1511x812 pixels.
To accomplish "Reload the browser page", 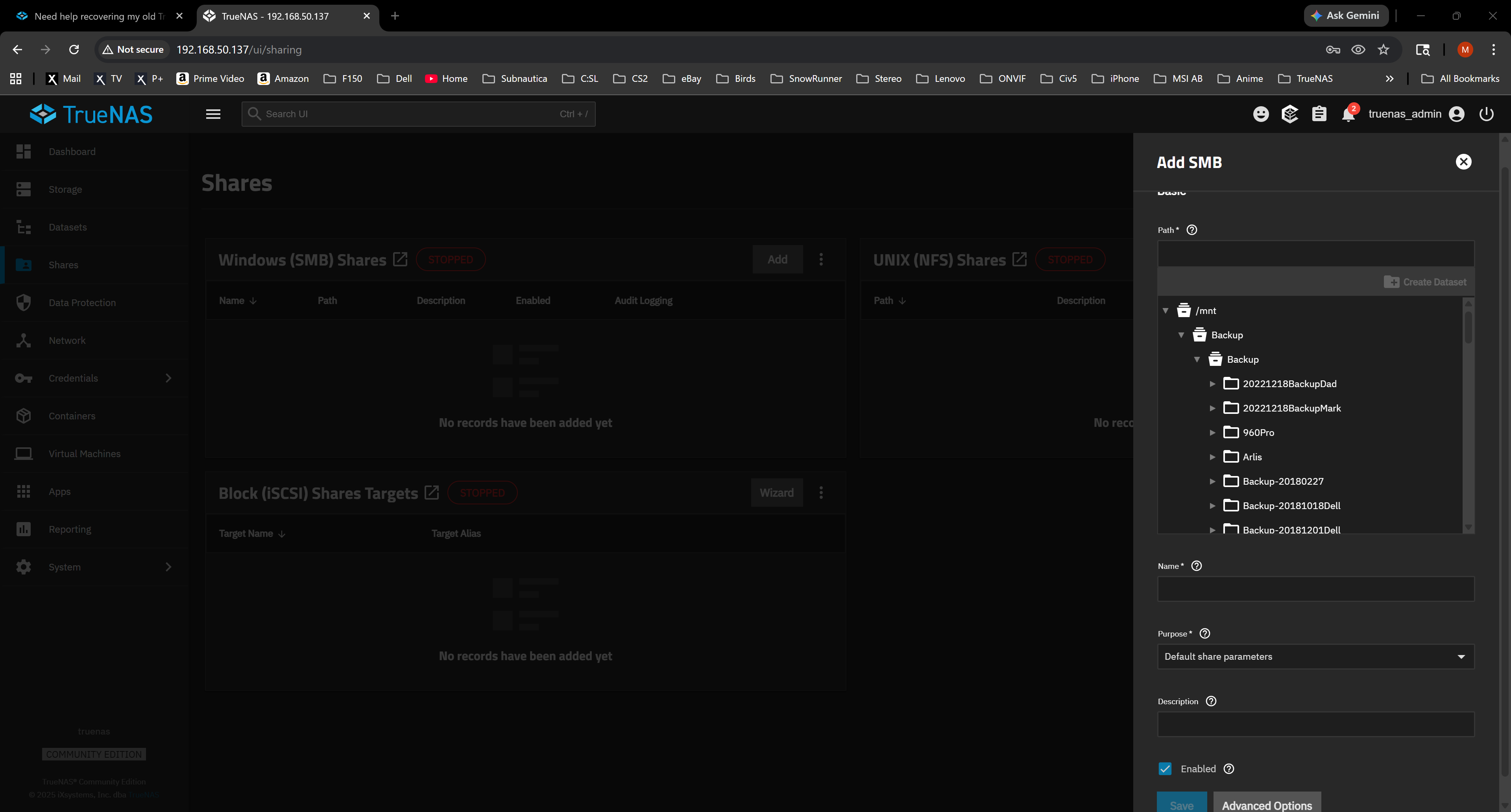I will (x=74, y=49).
